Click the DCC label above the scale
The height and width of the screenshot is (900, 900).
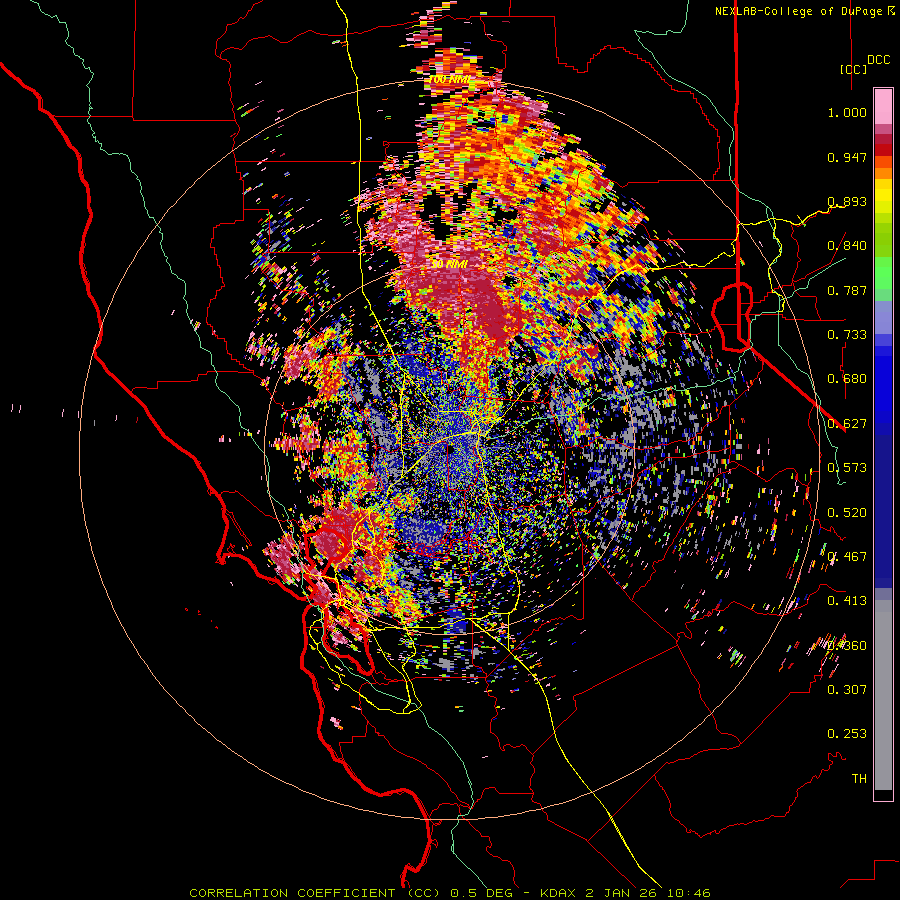(878, 60)
